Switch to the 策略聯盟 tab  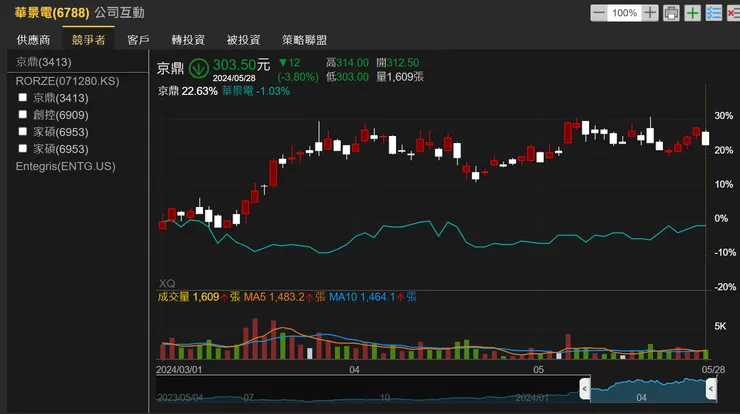(304, 40)
